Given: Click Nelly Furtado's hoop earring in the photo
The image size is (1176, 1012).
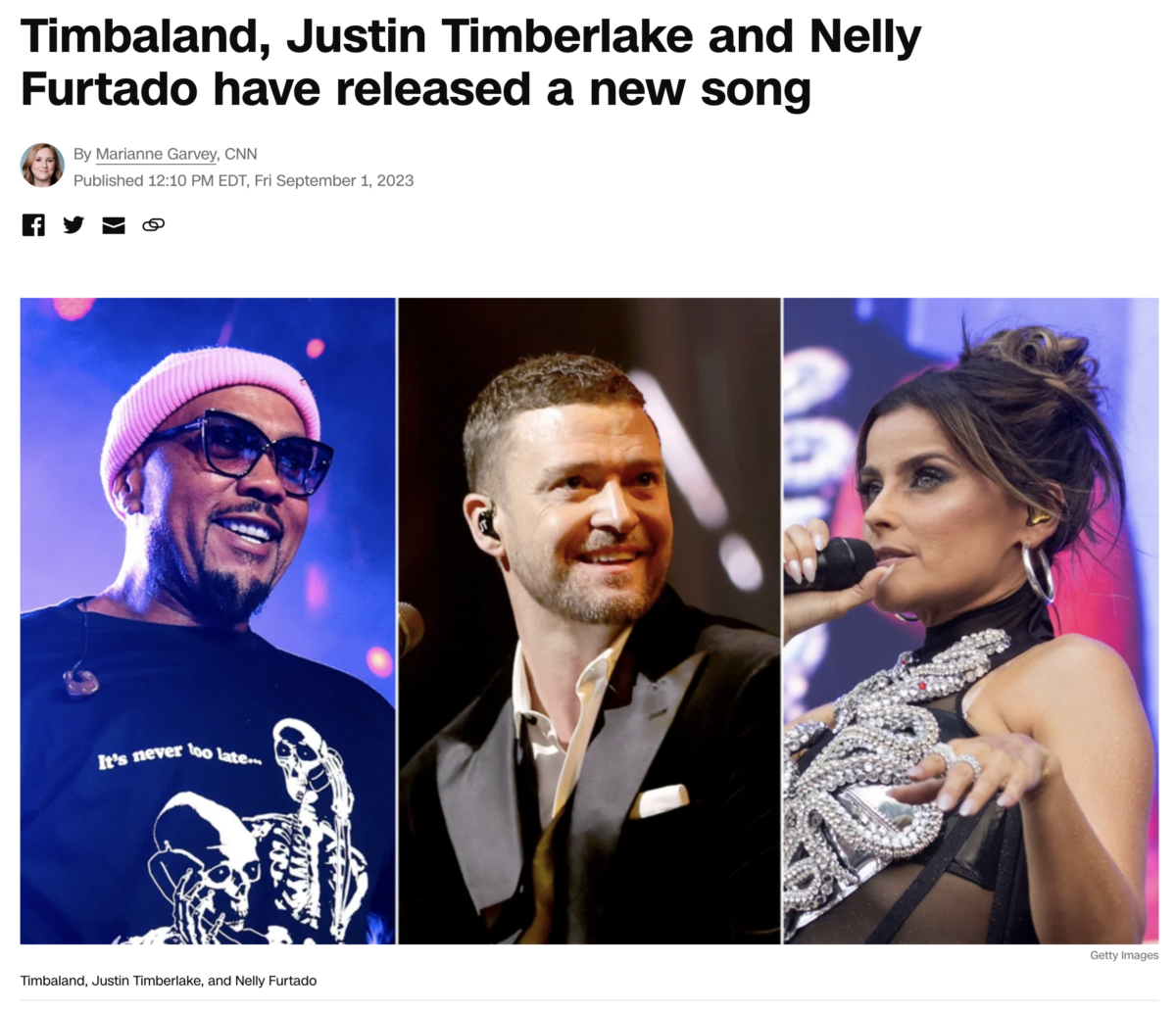Looking at the screenshot, I should click(x=1038, y=572).
